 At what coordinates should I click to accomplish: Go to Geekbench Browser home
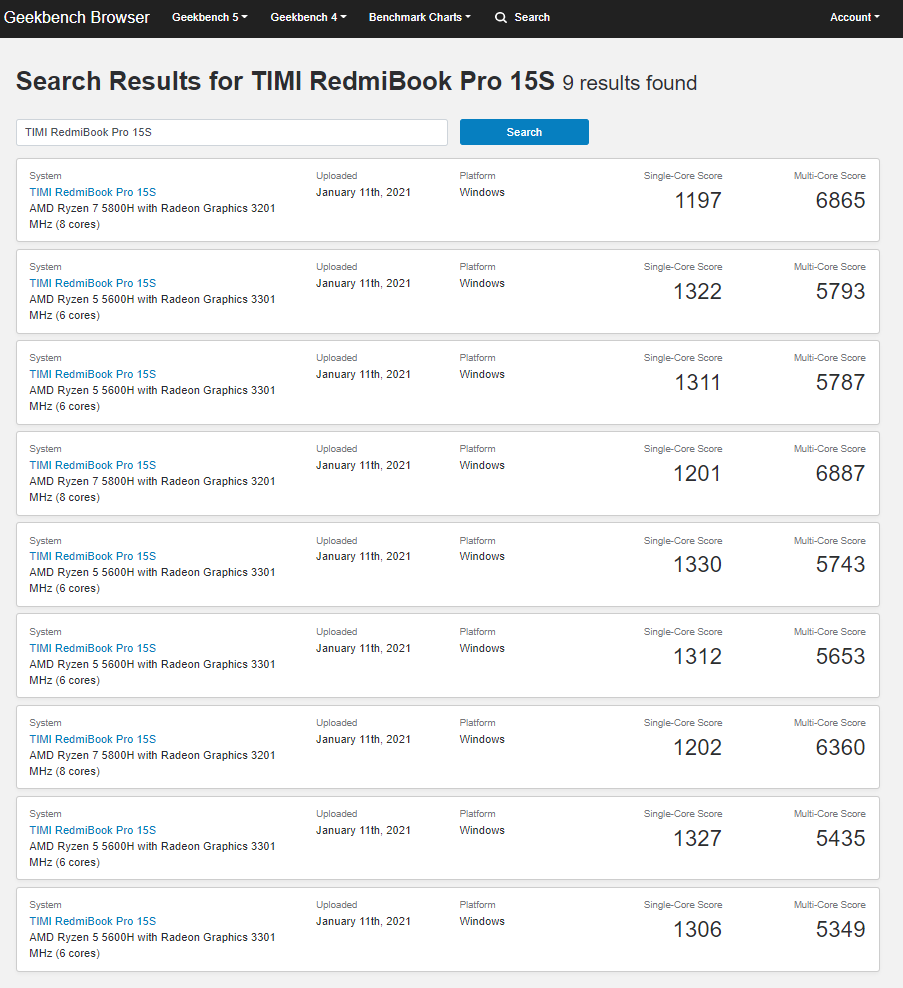coord(77,17)
